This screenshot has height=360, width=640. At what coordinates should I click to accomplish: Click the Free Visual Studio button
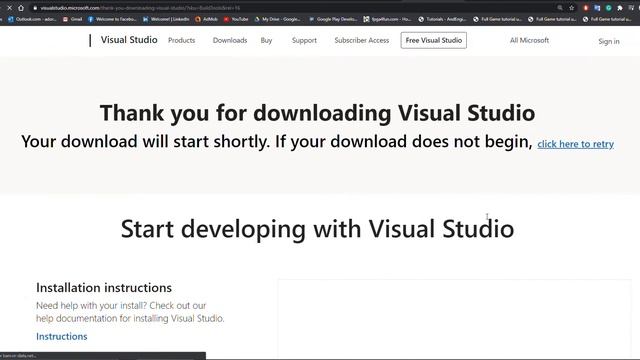coord(433,40)
